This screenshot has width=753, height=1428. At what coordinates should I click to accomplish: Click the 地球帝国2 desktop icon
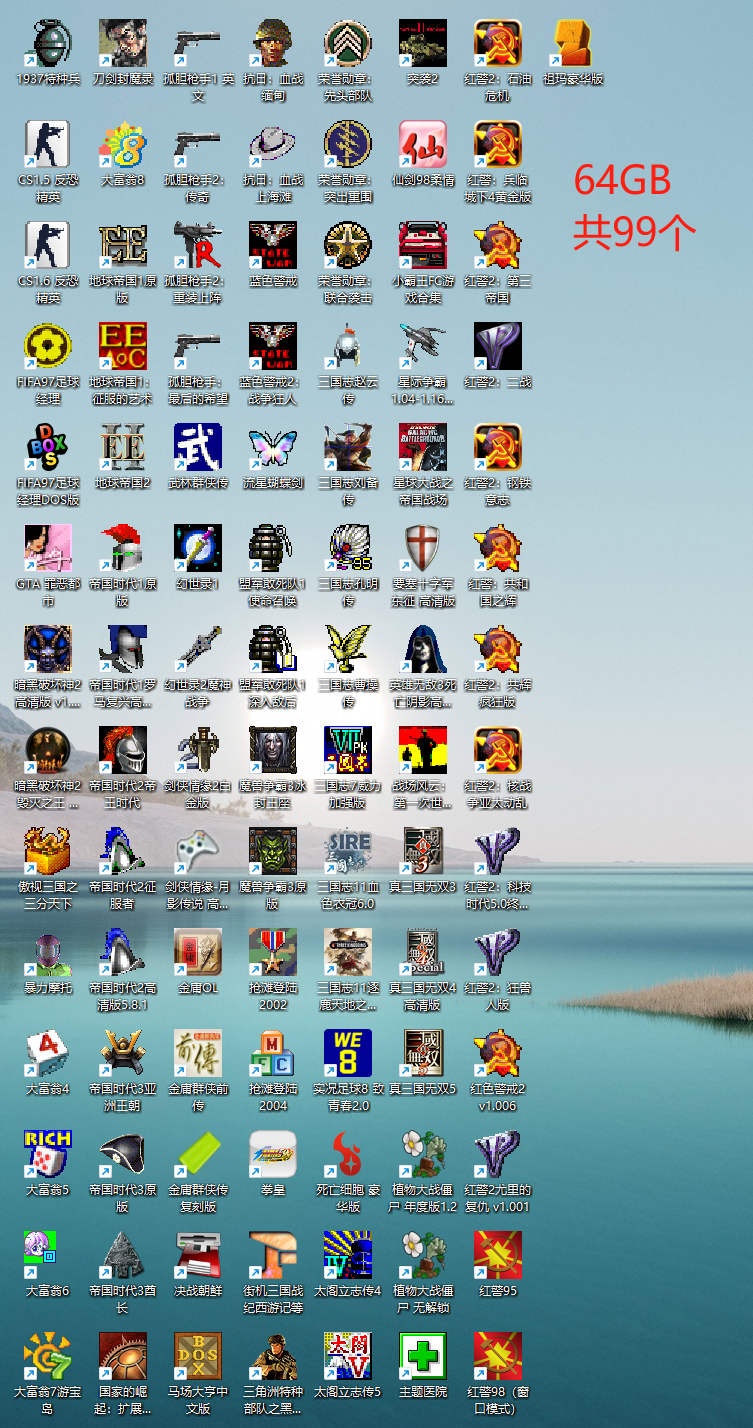123,448
